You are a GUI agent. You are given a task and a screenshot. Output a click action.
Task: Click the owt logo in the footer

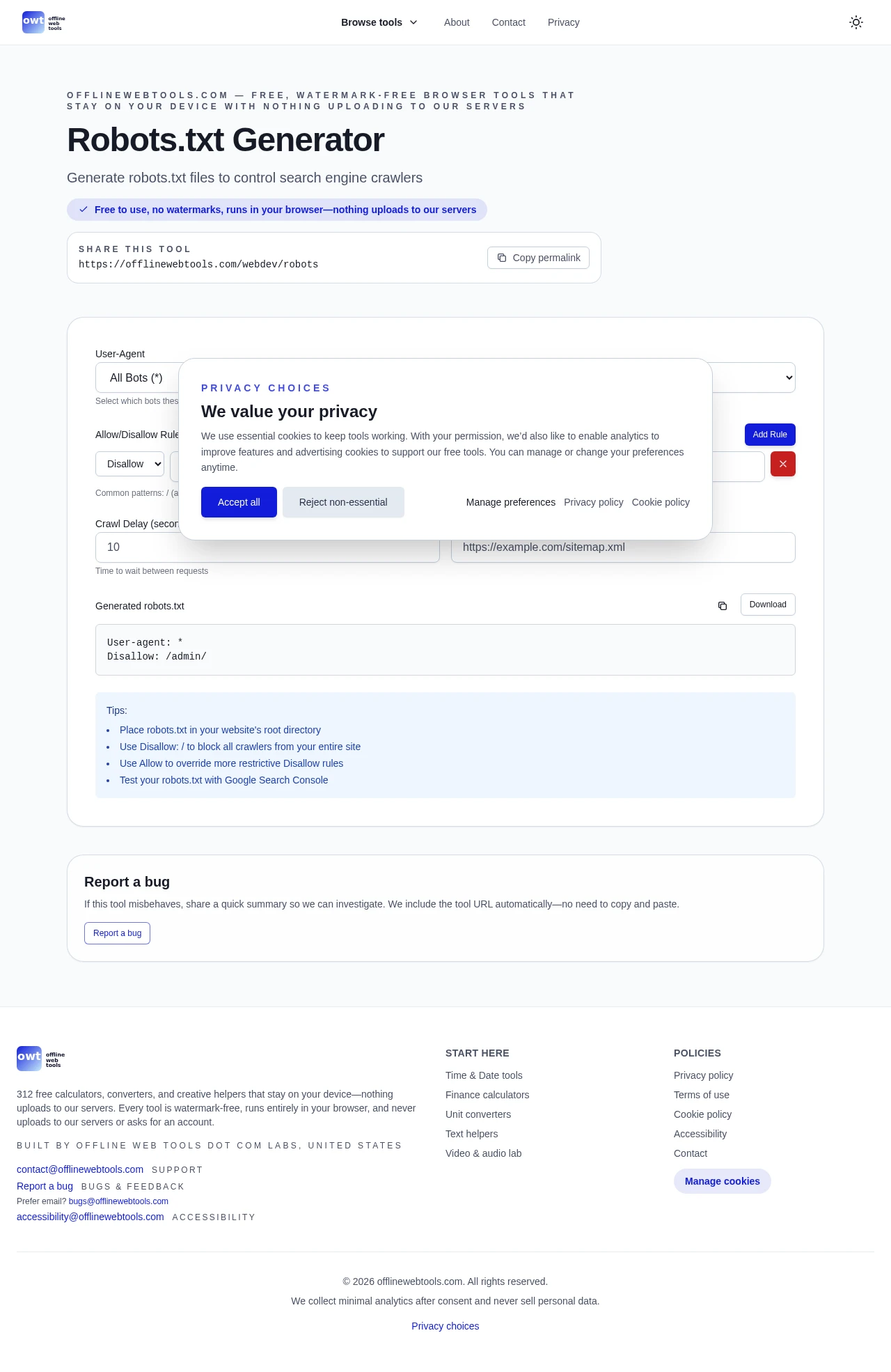pos(40,1059)
